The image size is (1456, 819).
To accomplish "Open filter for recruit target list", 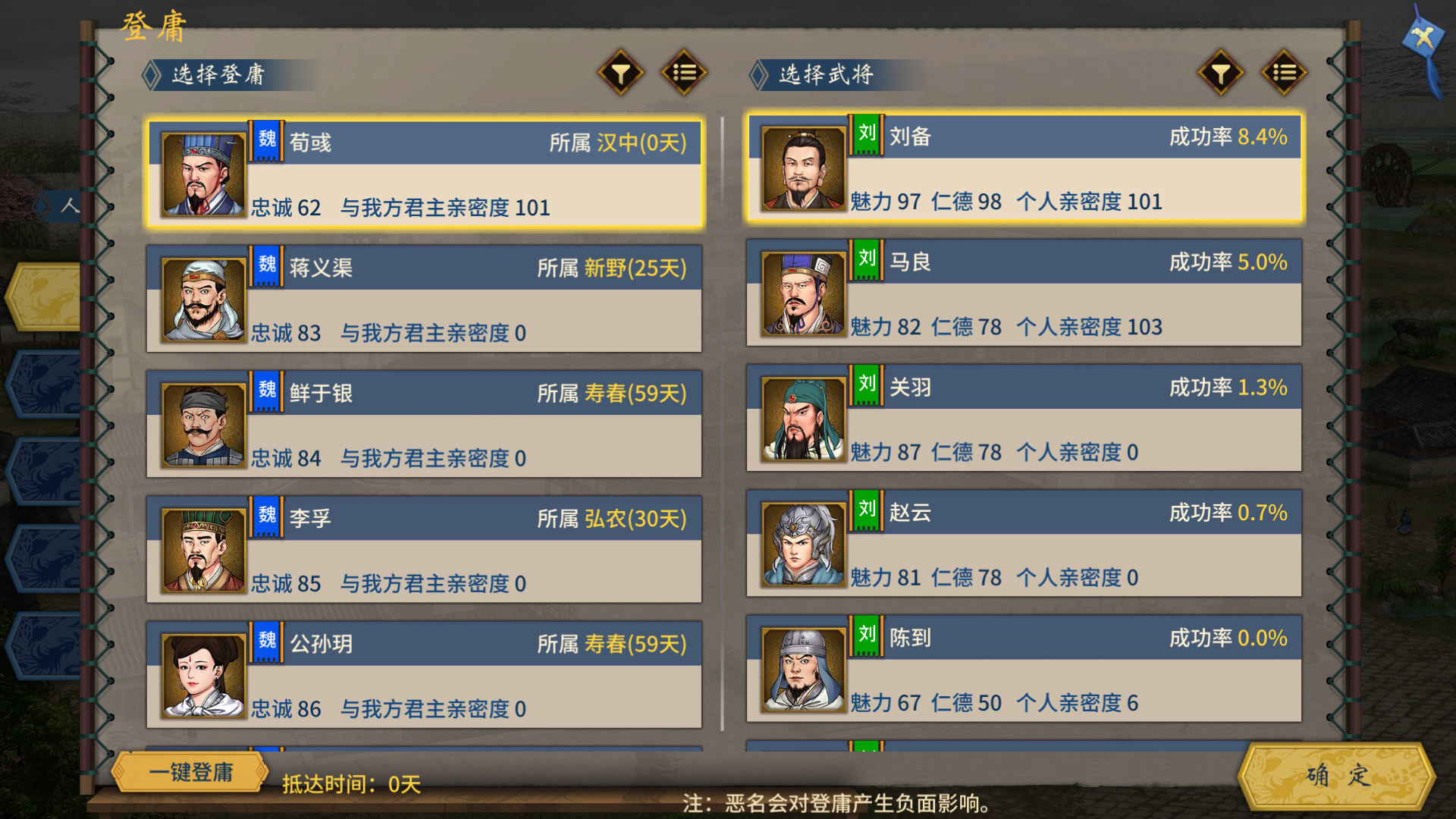I will click(x=621, y=73).
